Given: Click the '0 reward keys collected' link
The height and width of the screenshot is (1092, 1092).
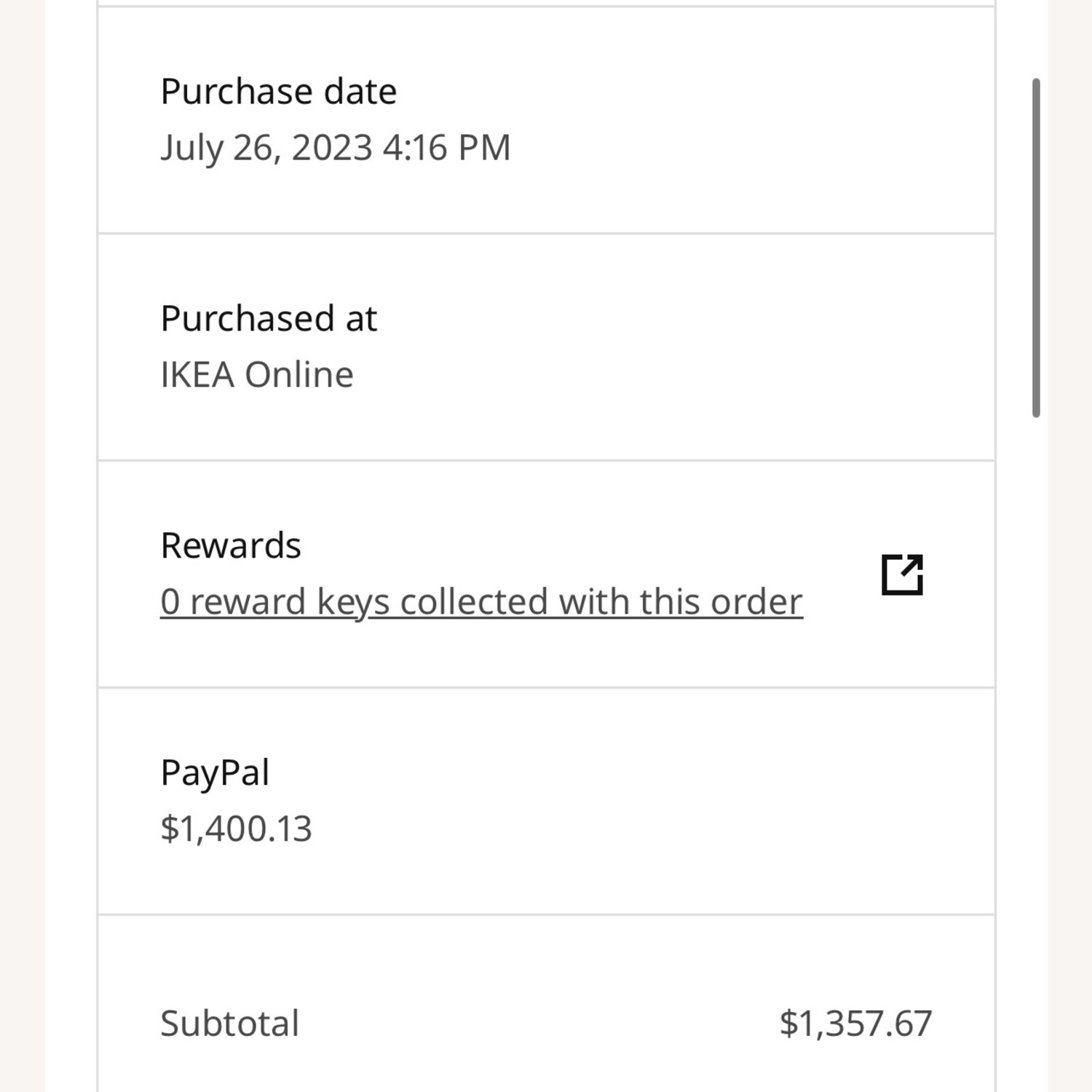Looking at the screenshot, I should (x=481, y=602).
